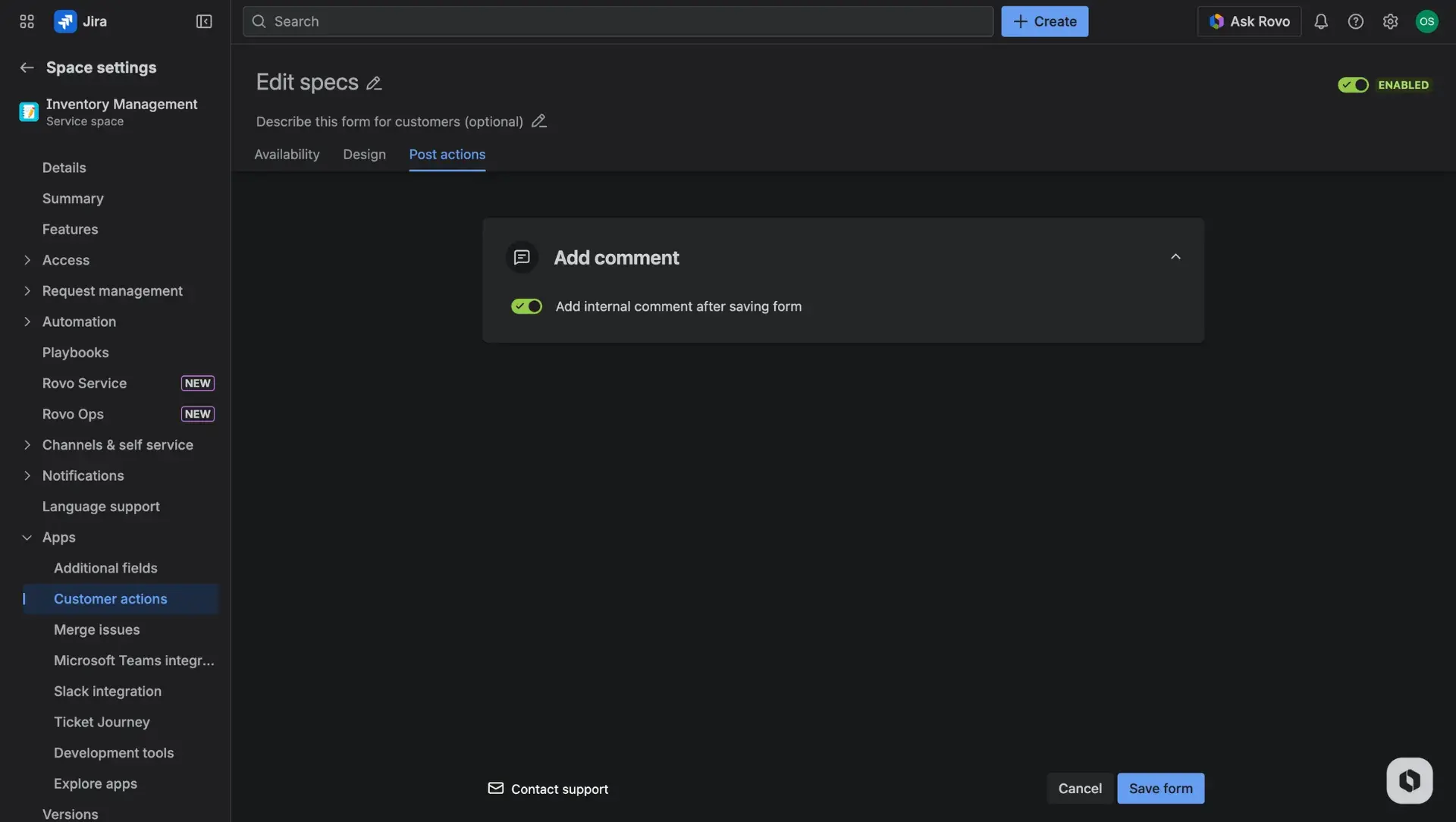Edit the form description pencil icon

539,121
